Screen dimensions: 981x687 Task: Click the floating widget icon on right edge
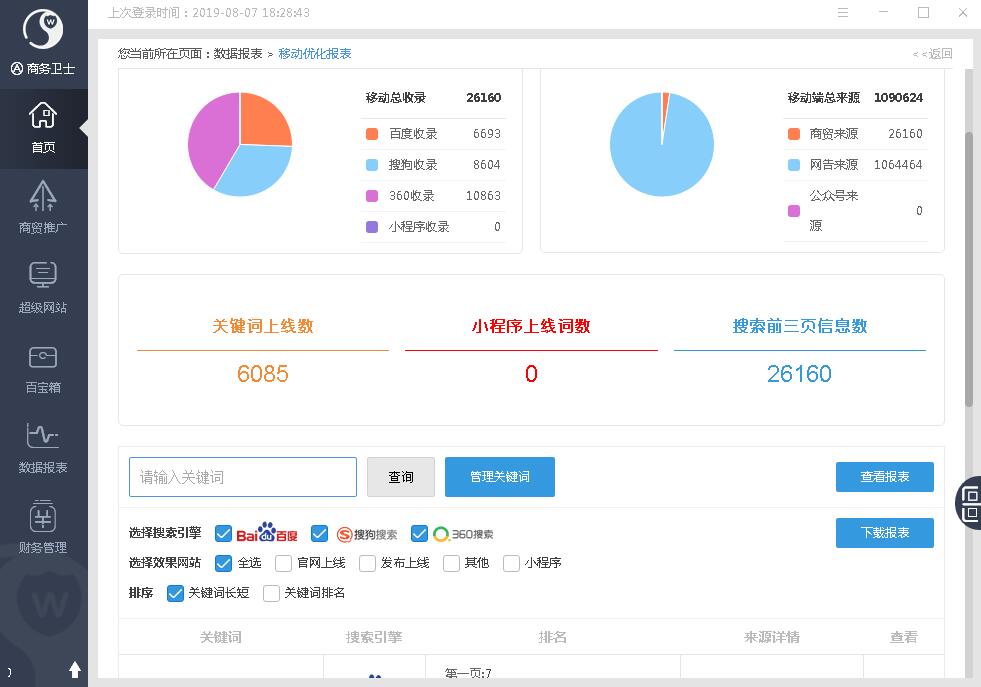(x=969, y=502)
